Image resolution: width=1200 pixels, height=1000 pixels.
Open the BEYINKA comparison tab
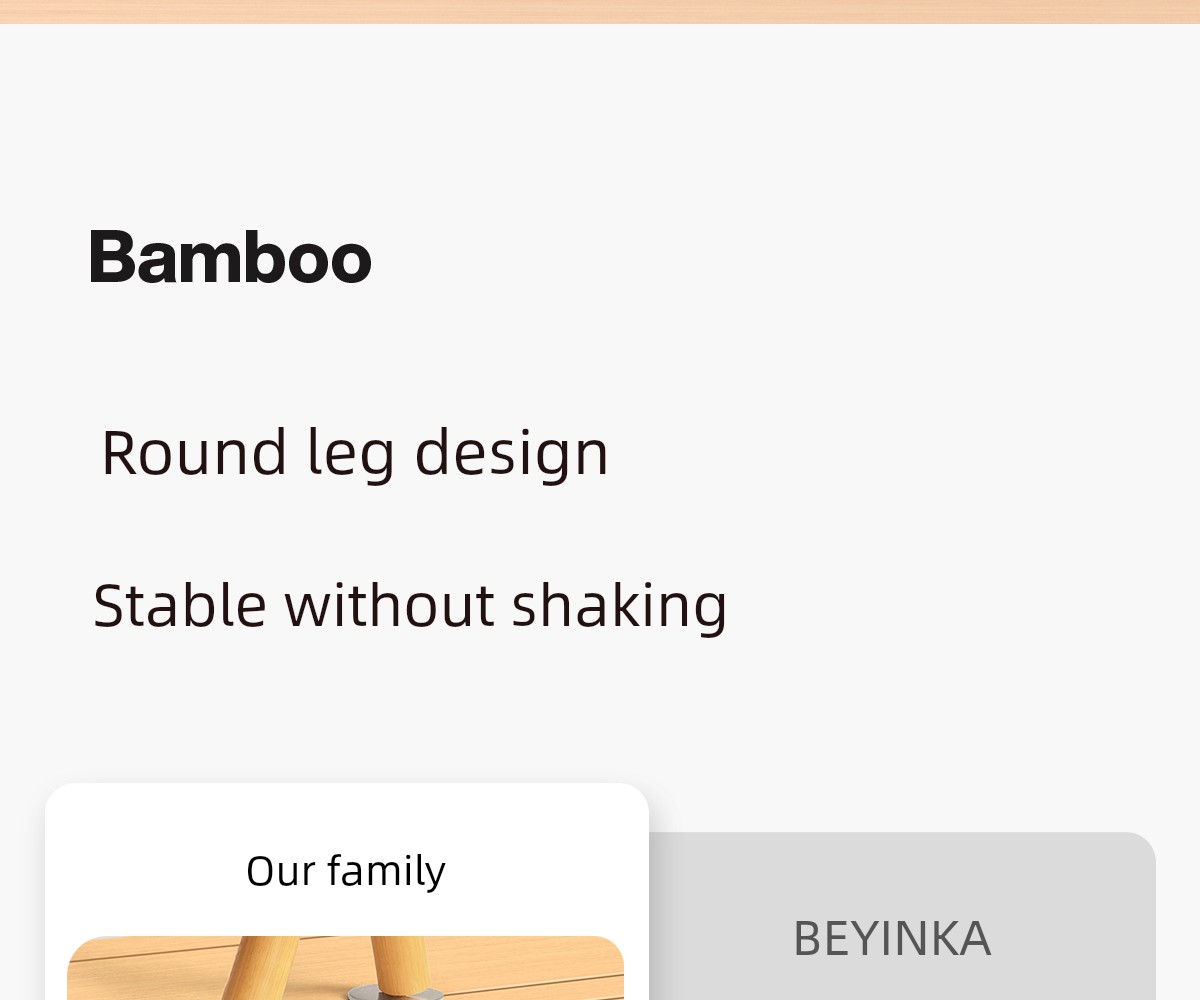point(891,938)
